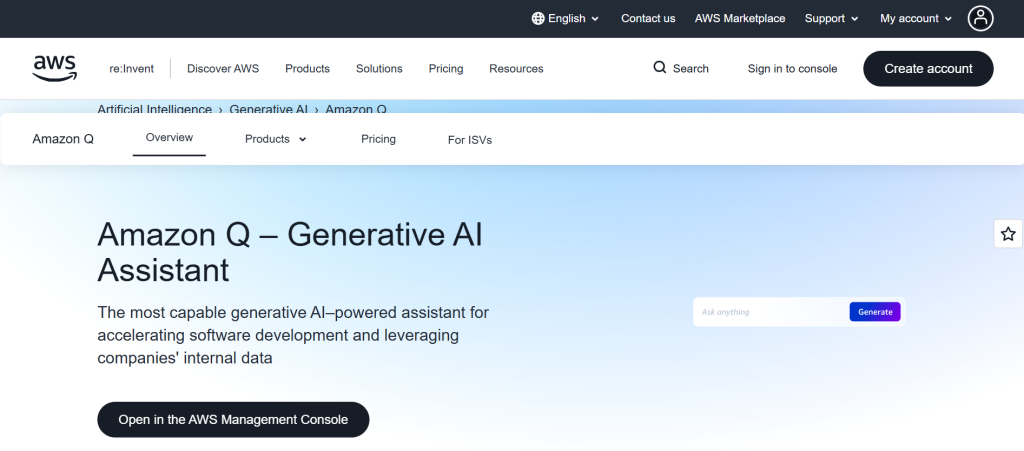Open the re:Invent link

(131, 69)
